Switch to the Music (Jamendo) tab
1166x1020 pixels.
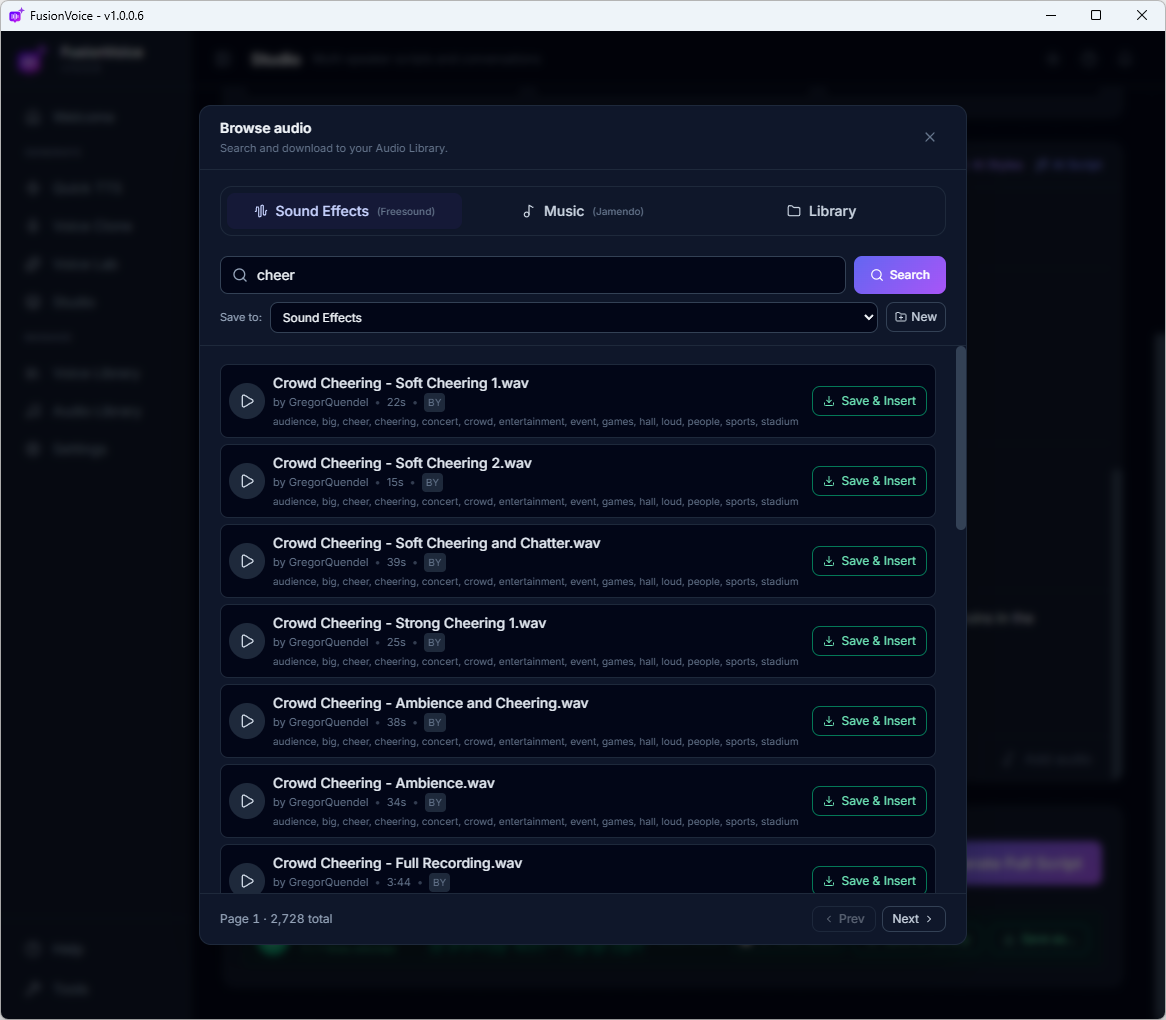coord(582,211)
